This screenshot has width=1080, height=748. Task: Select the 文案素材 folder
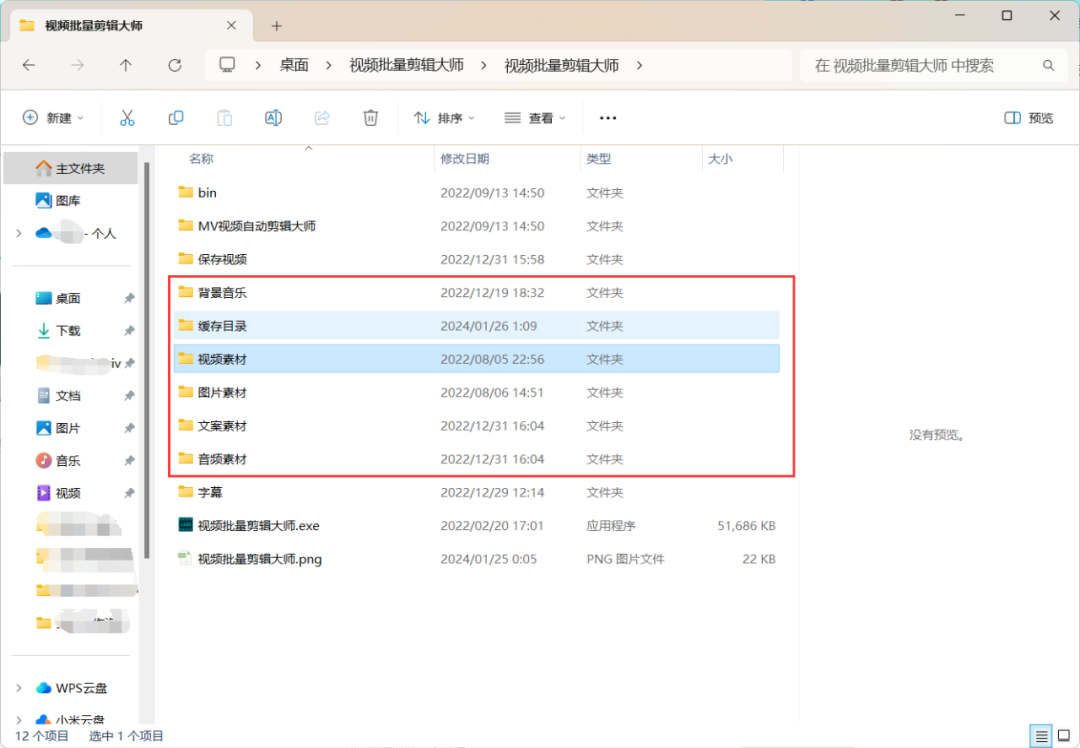tap(476, 426)
